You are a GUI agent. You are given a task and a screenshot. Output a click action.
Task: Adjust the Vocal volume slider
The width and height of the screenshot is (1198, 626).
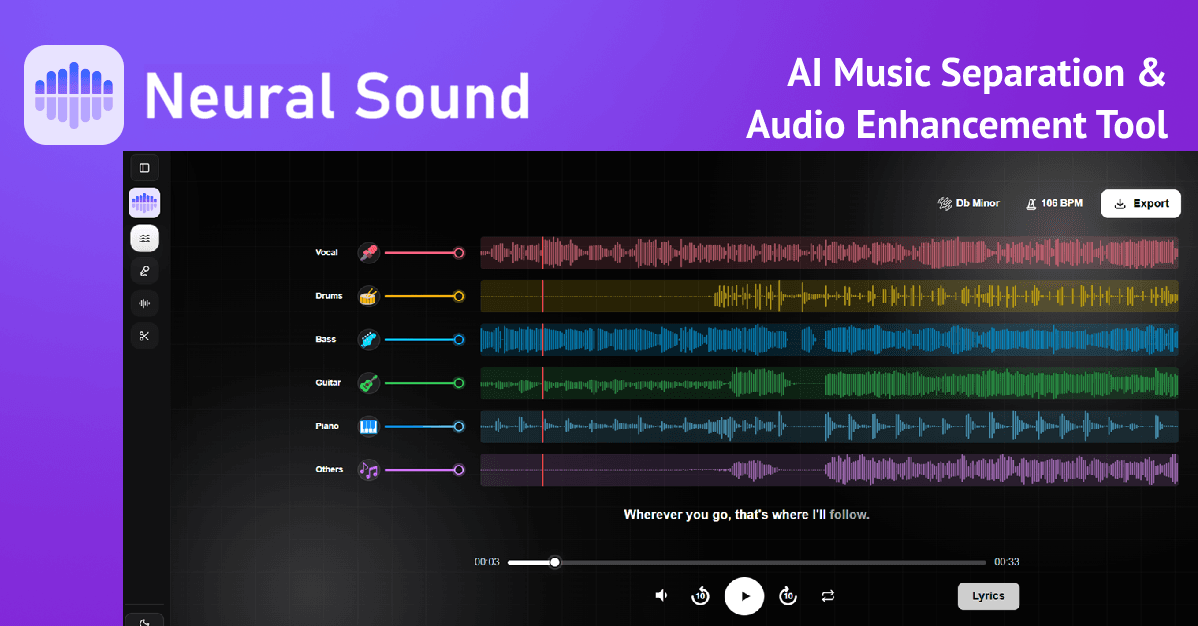pos(424,252)
